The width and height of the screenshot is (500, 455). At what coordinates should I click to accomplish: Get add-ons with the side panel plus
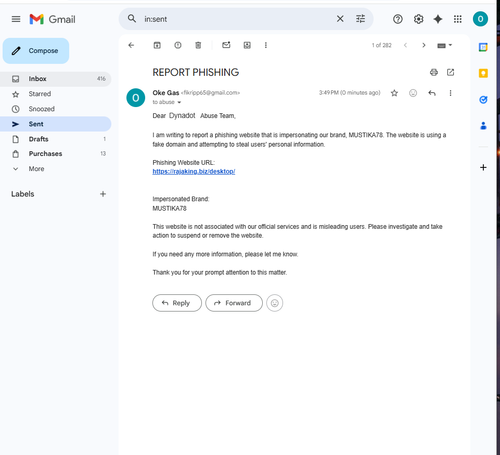tap(483, 167)
